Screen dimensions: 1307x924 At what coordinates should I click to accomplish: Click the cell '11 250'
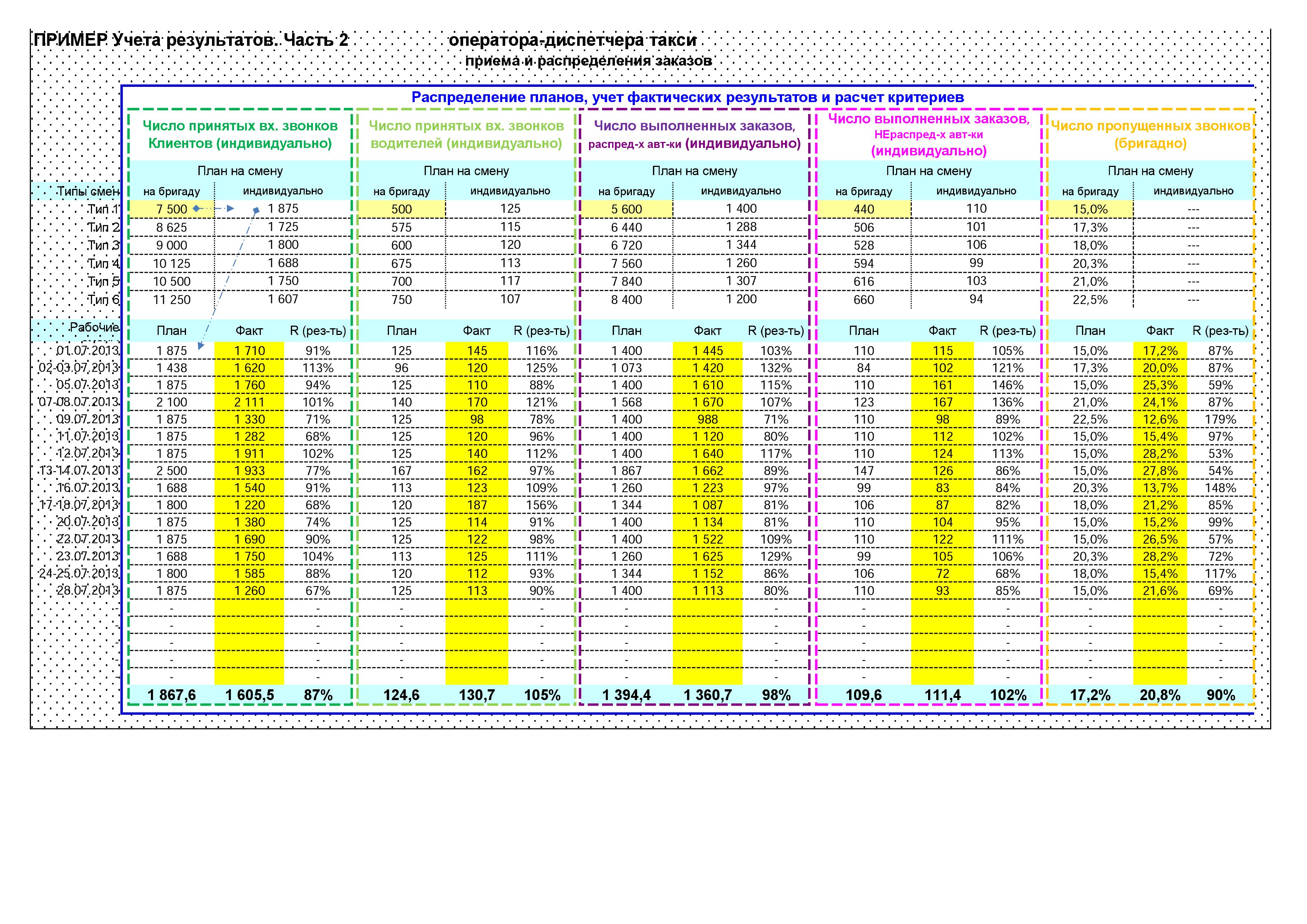tap(172, 300)
